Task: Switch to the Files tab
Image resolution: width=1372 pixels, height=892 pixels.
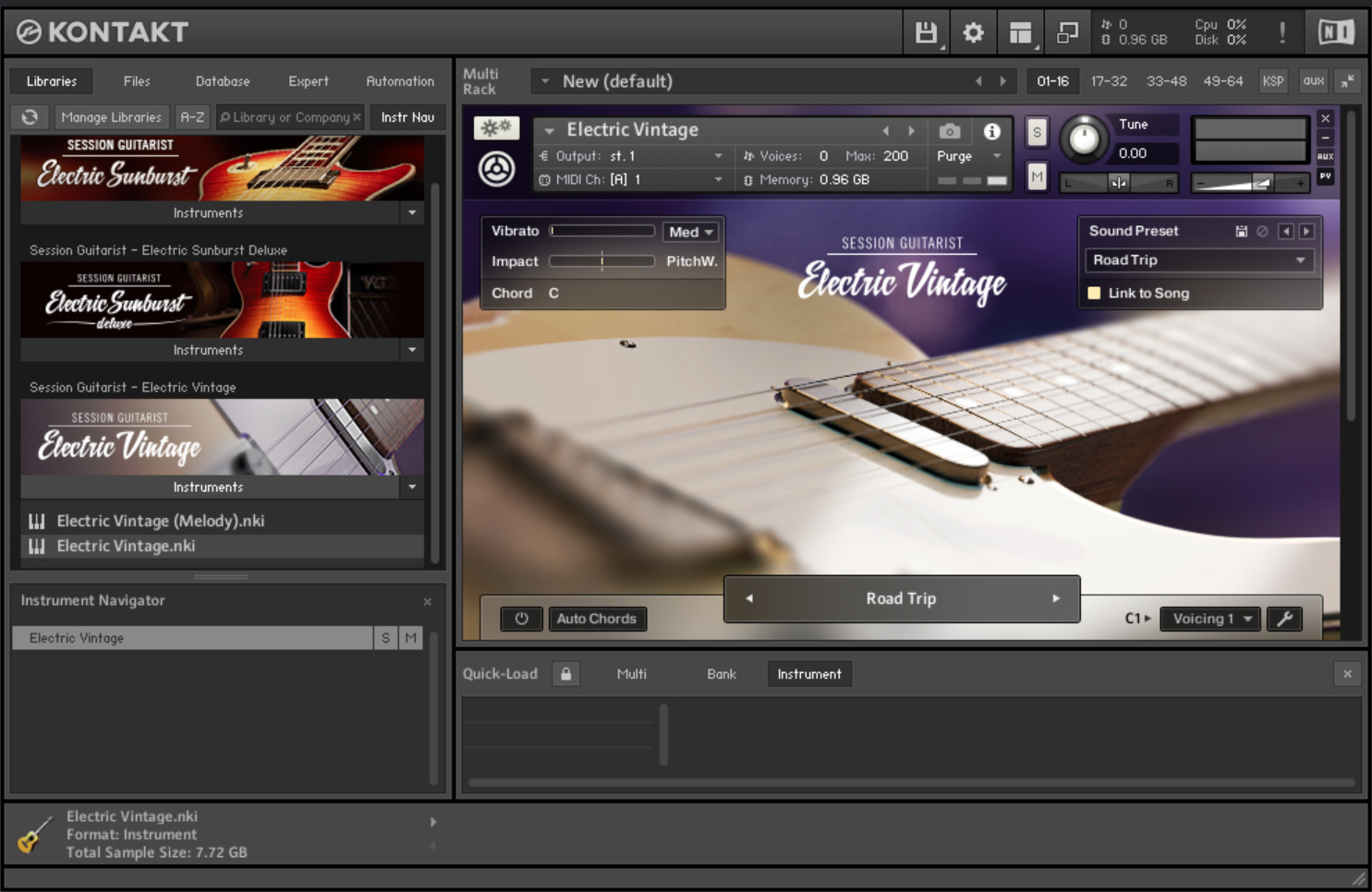Action: coord(137,81)
